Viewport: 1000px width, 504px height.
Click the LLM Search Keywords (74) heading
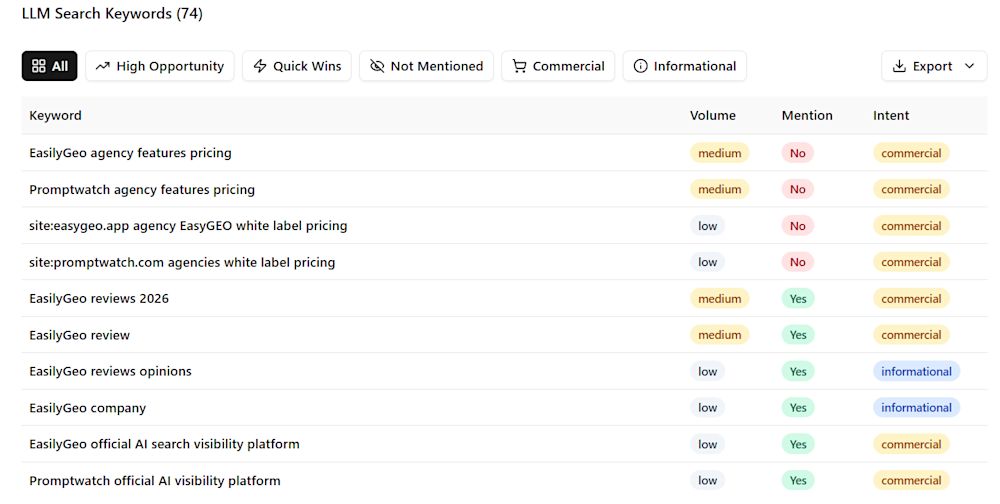[x=112, y=13]
